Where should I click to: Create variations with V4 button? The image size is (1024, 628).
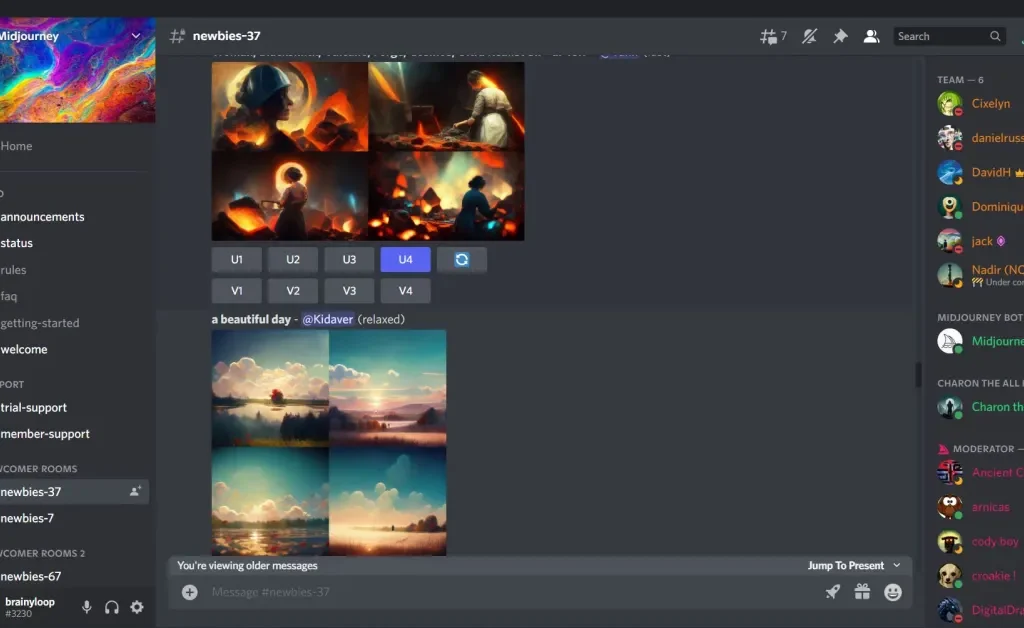406,290
